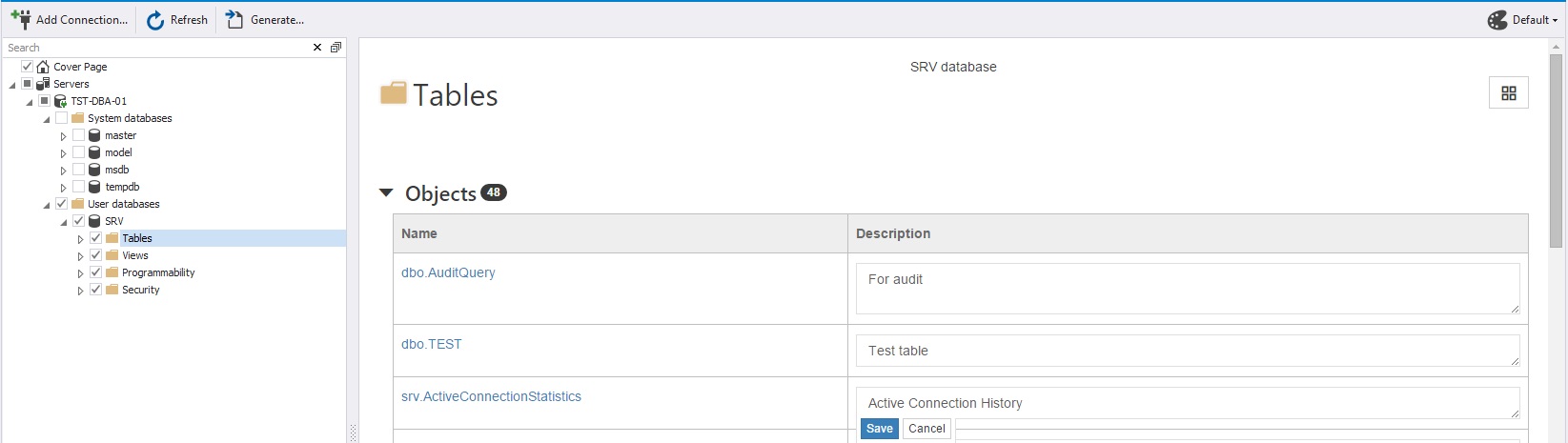Screen dimensions: 1568x443
Task: Clear the search box with X icon
Action: click(317, 48)
